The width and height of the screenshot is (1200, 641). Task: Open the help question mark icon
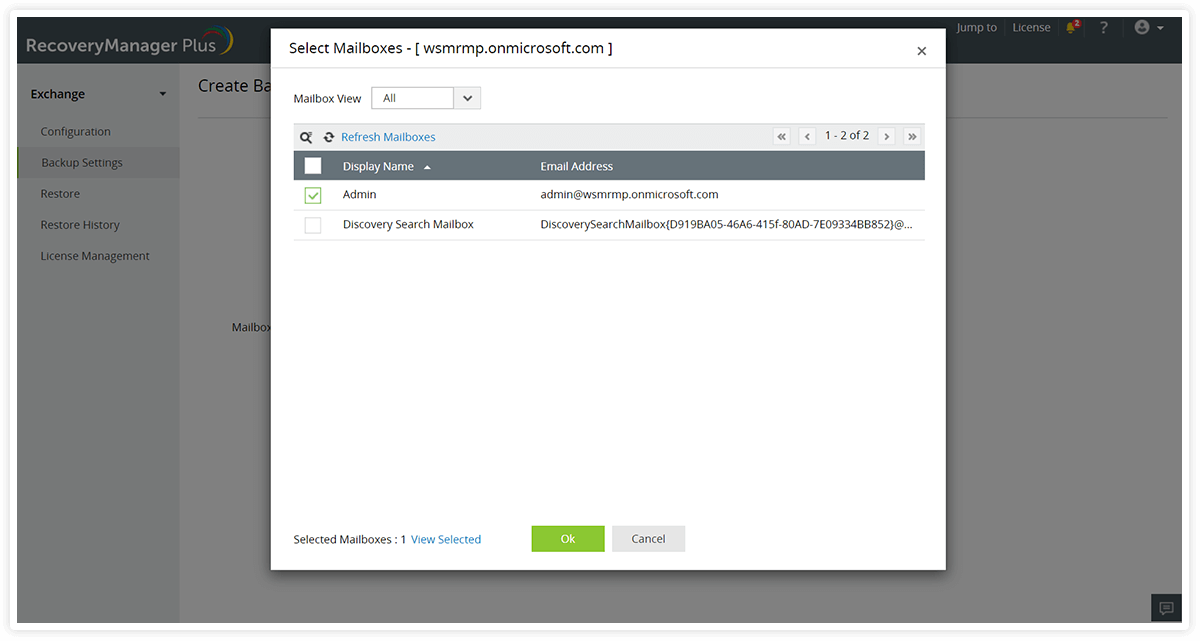click(1104, 28)
